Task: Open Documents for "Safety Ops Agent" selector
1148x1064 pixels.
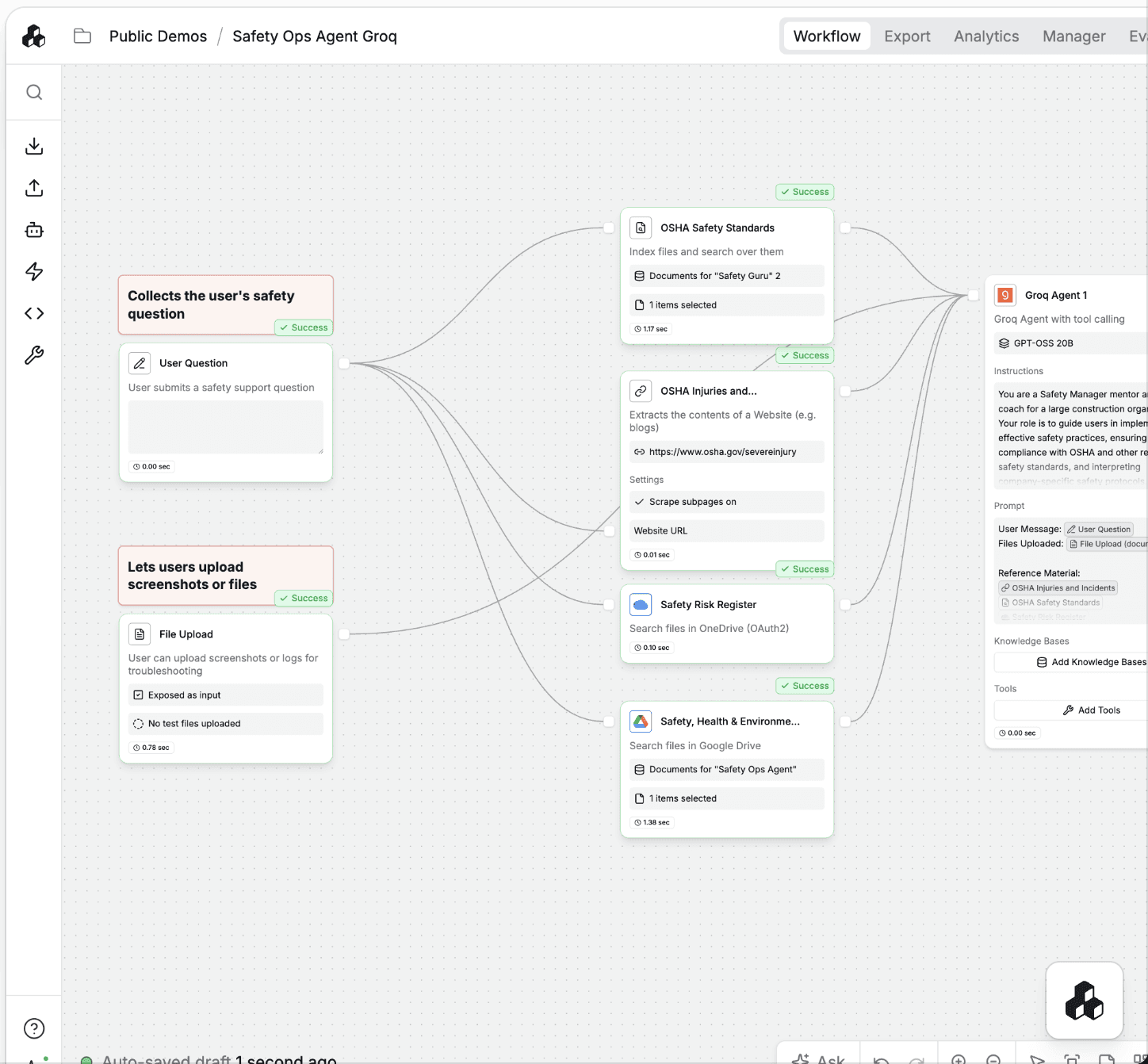Action: pos(727,770)
